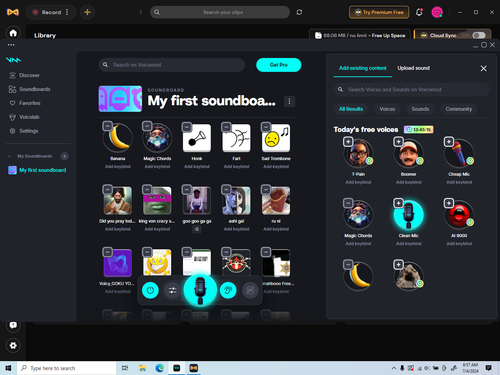
Task: Remove Magic Chords in add content panel
Action: click(x=348, y=203)
